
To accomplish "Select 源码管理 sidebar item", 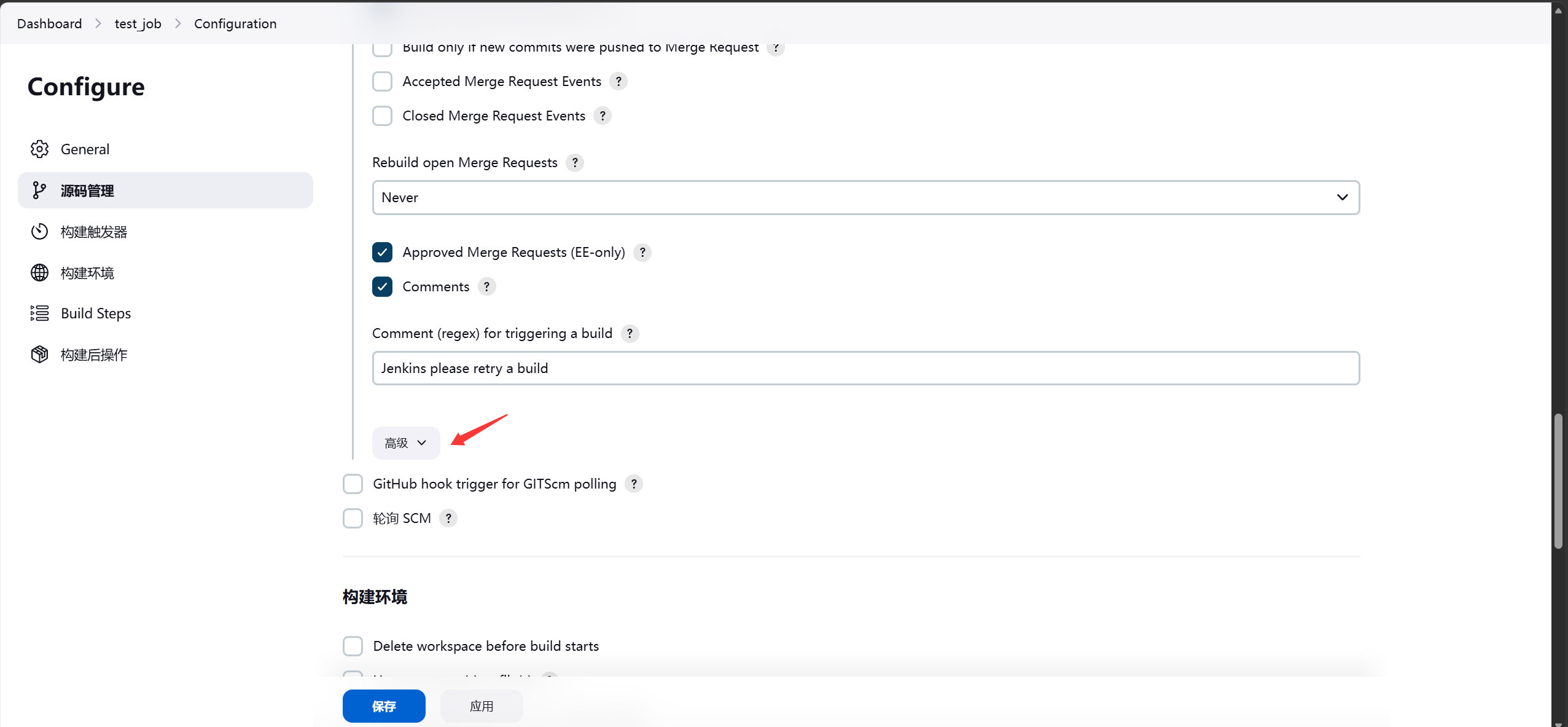I will click(x=165, y=191).
